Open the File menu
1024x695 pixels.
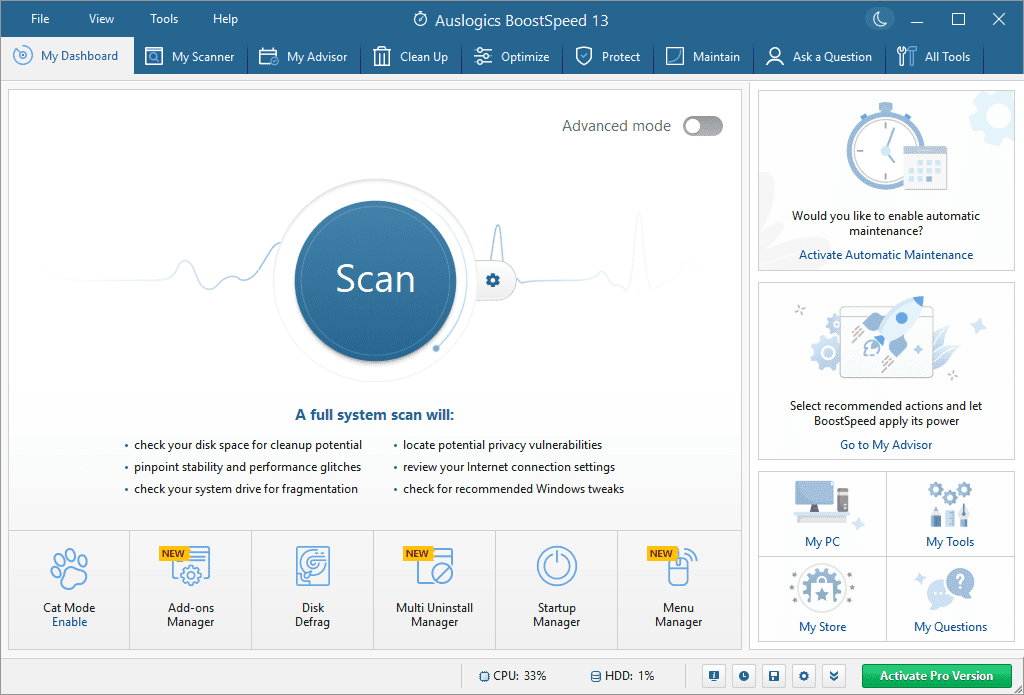point(40,19)
